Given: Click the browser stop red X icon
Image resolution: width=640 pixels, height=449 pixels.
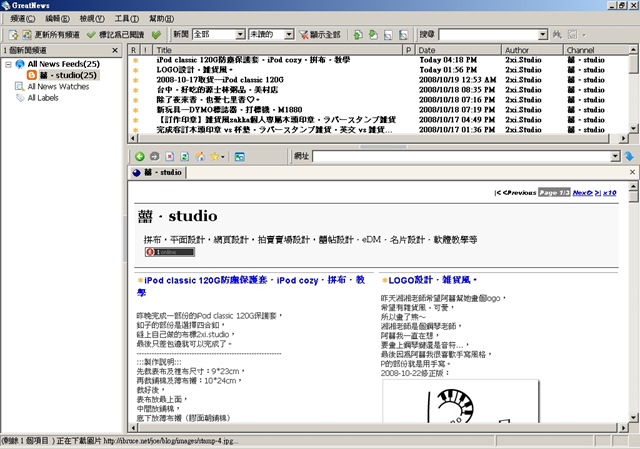Looking at the screenshot, I should pos(170,156).
